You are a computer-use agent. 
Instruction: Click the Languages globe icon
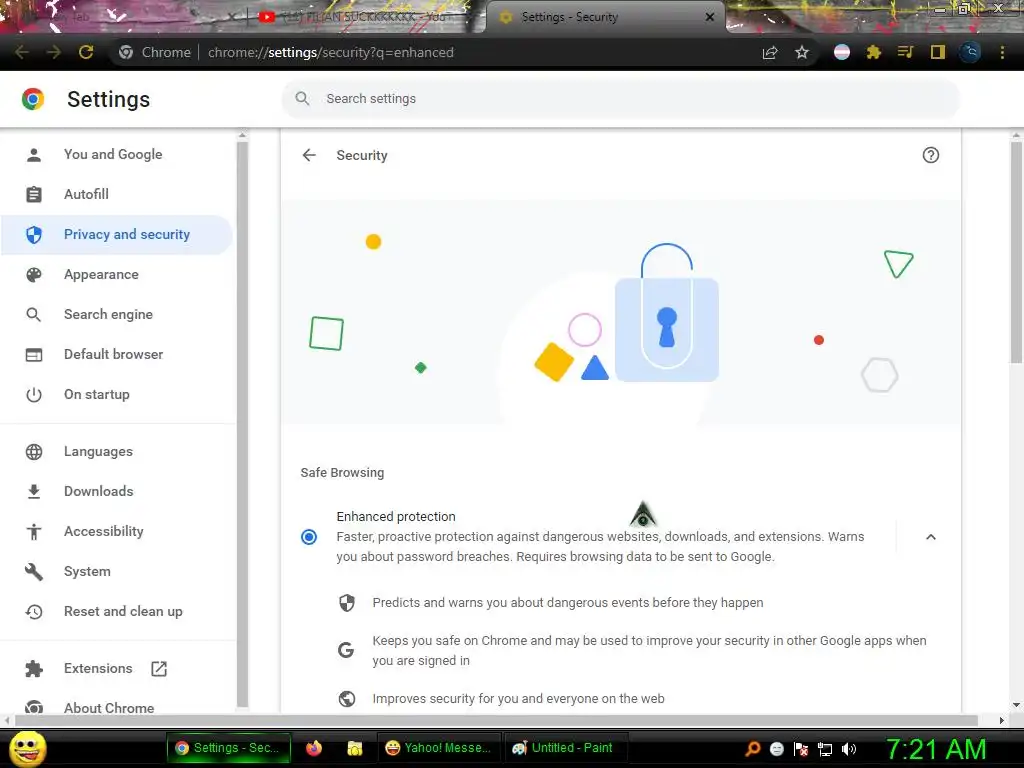coord(34,452)
